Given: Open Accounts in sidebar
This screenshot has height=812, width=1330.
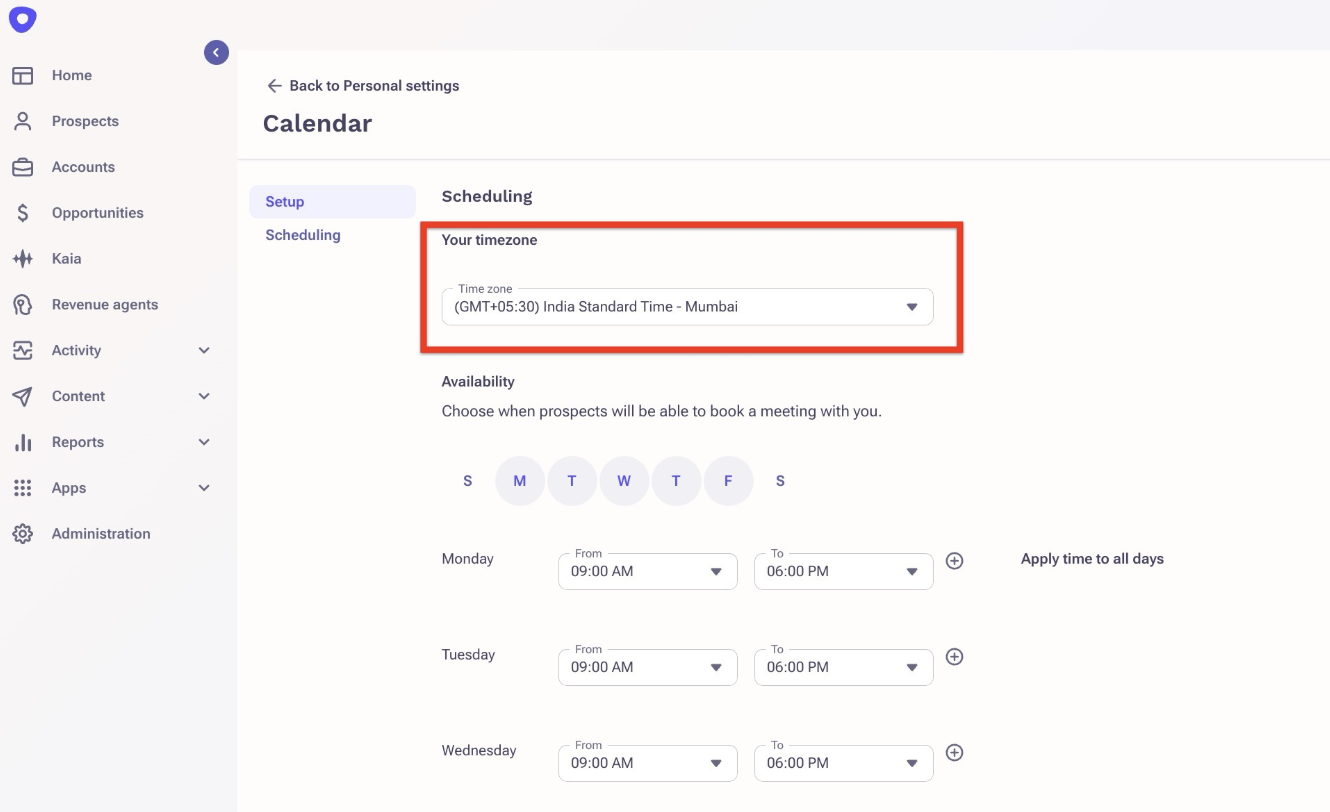Looking at the screenshot, I should coord(83,167).
